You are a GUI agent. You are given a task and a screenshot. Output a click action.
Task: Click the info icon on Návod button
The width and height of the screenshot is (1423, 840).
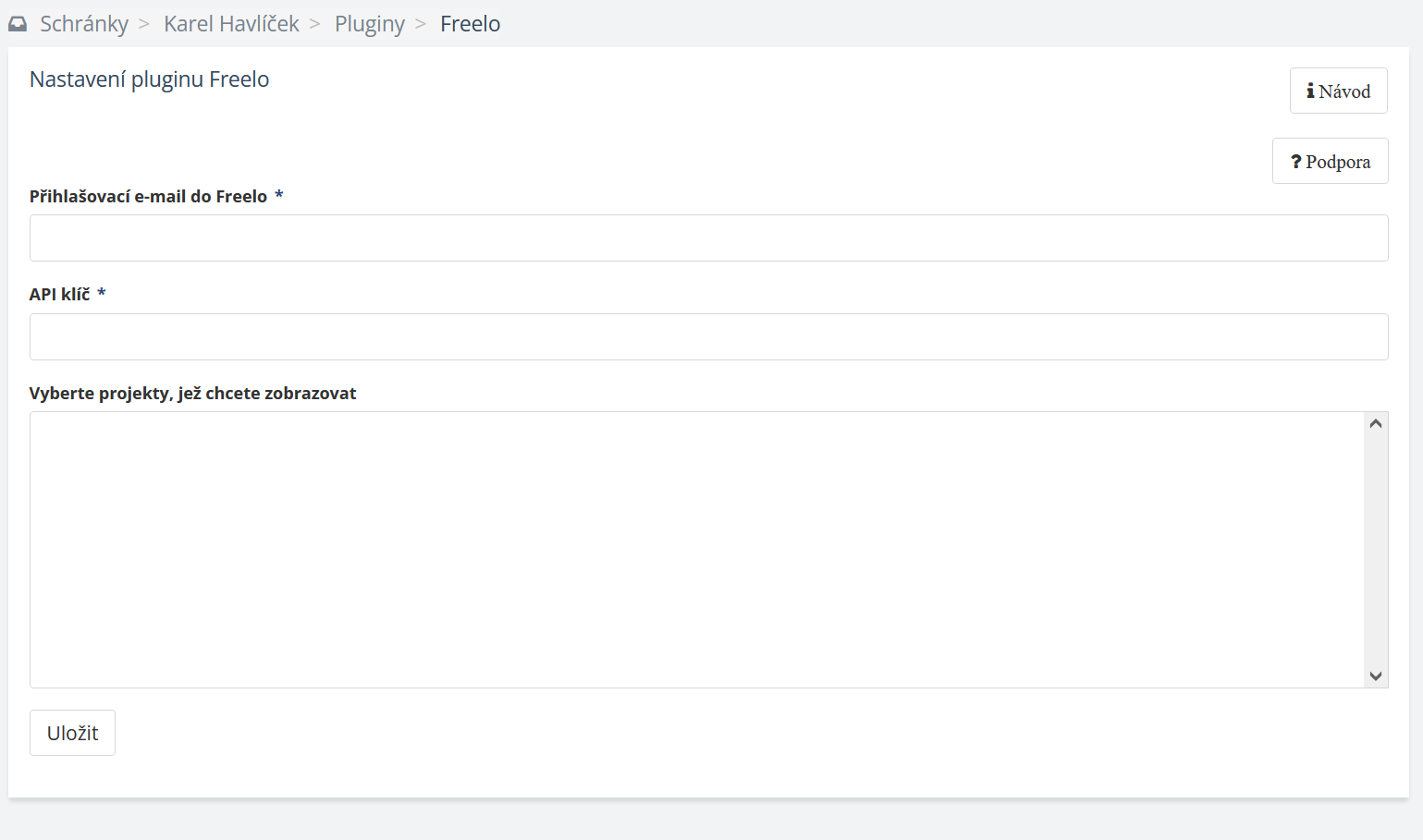pos(1310,91)
